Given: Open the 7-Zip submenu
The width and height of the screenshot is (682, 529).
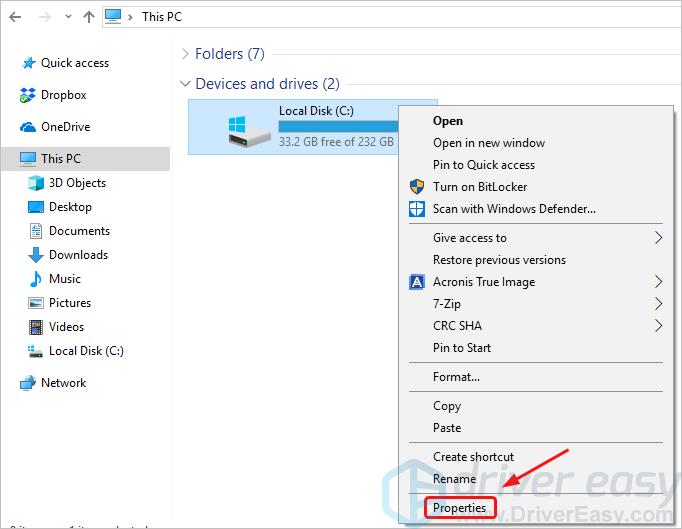Looking at the screenshot, I should [x=657, y=304].
